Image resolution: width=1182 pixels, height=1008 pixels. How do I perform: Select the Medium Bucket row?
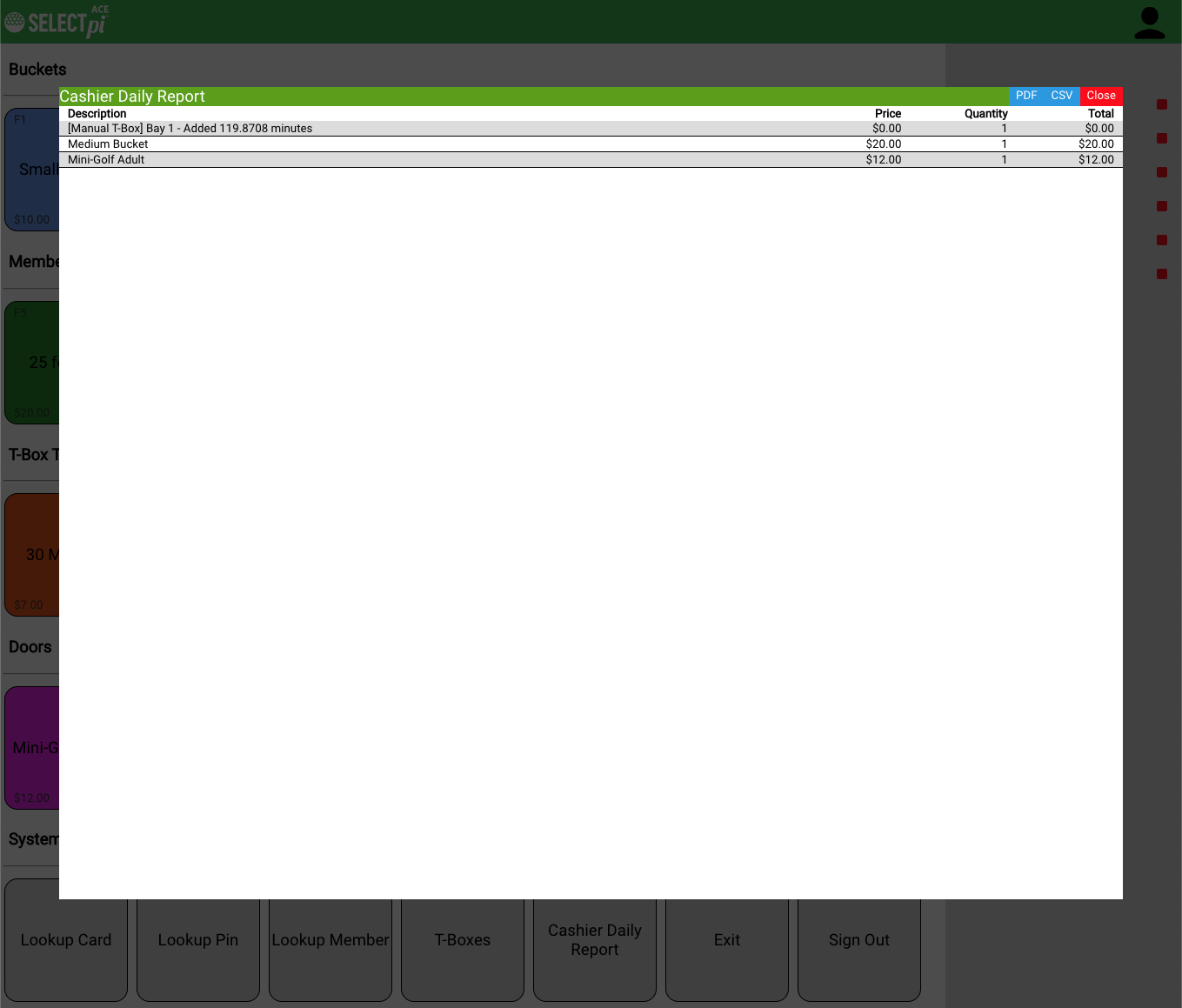click(591, 144)
